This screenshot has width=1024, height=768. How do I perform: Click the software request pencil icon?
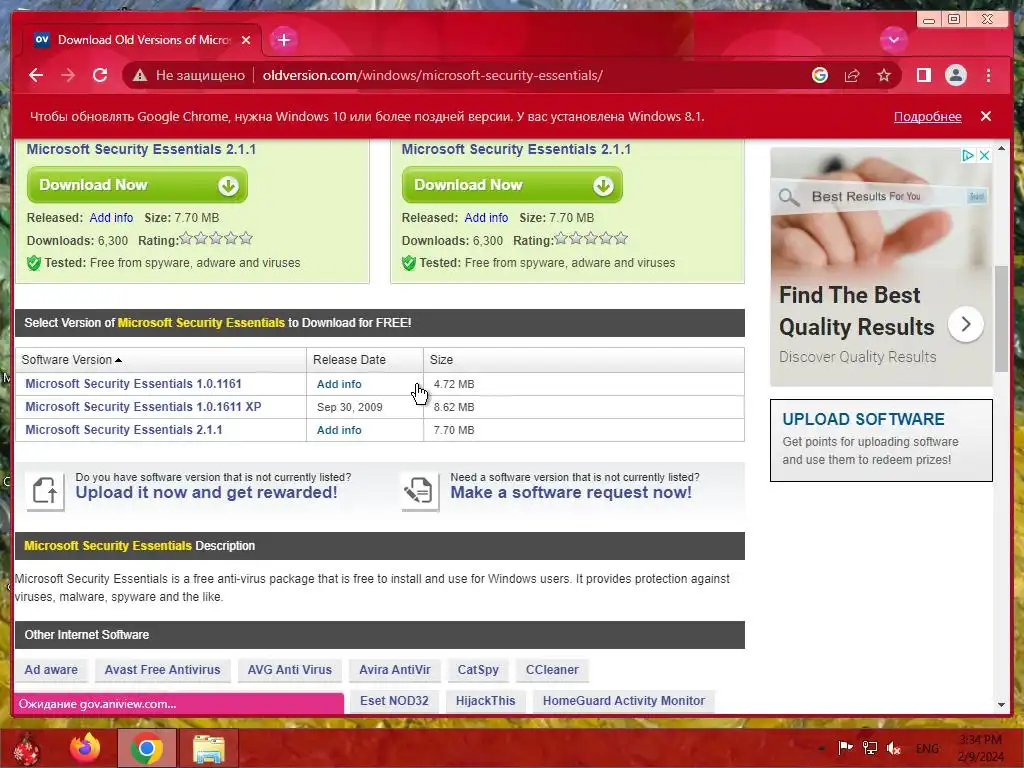[x=419, y=490]
